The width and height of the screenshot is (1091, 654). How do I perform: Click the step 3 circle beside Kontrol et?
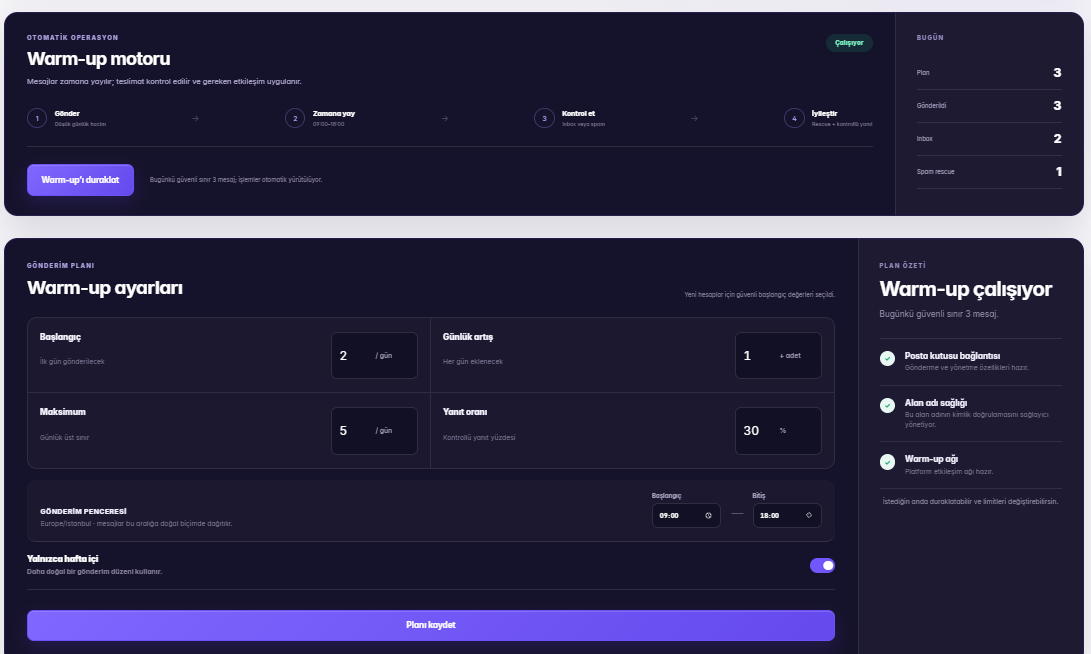point(544,118)
